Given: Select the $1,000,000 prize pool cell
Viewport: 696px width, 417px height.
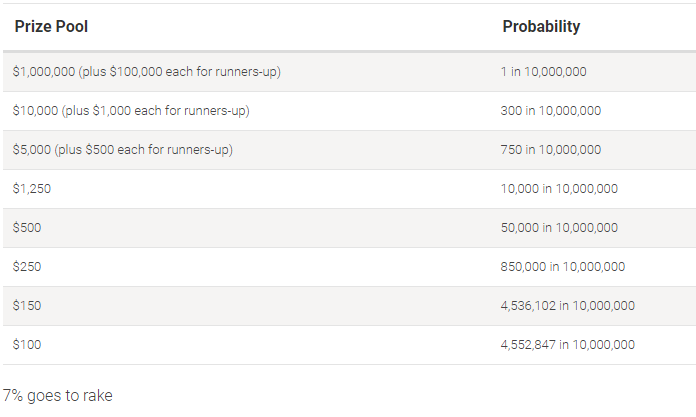Looking at the screenshot, I should click(x=146, y=71).
